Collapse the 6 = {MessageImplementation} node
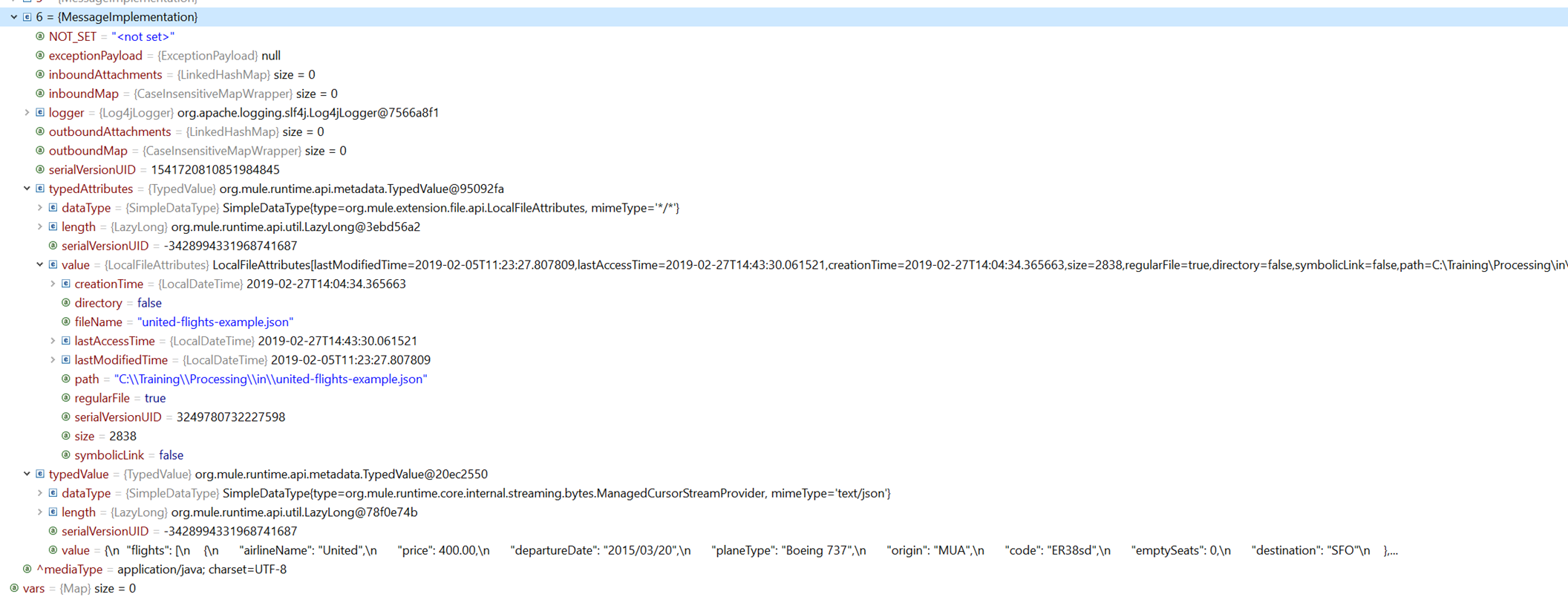This screenshot has height=600, width=1568. tap(14, 17)
